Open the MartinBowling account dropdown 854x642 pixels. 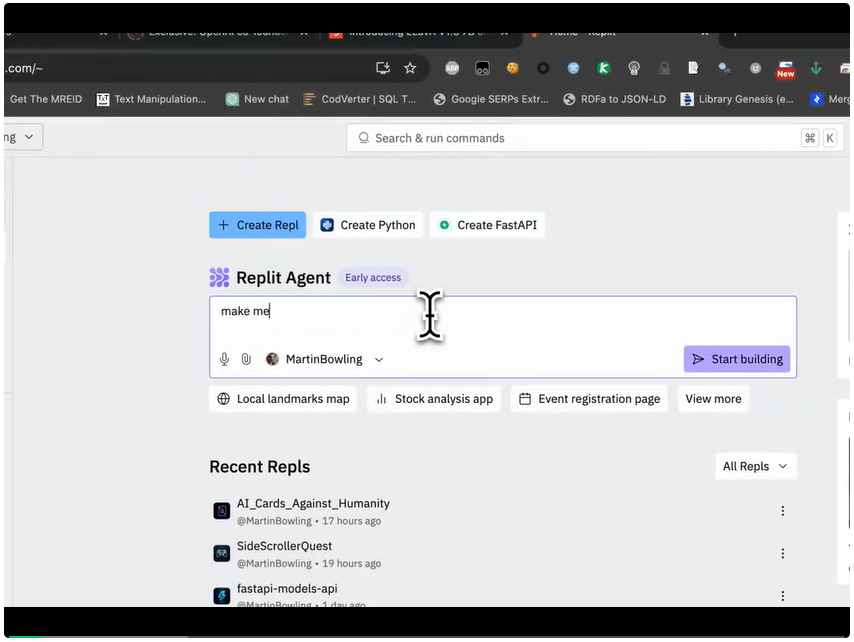coord(325,359)
